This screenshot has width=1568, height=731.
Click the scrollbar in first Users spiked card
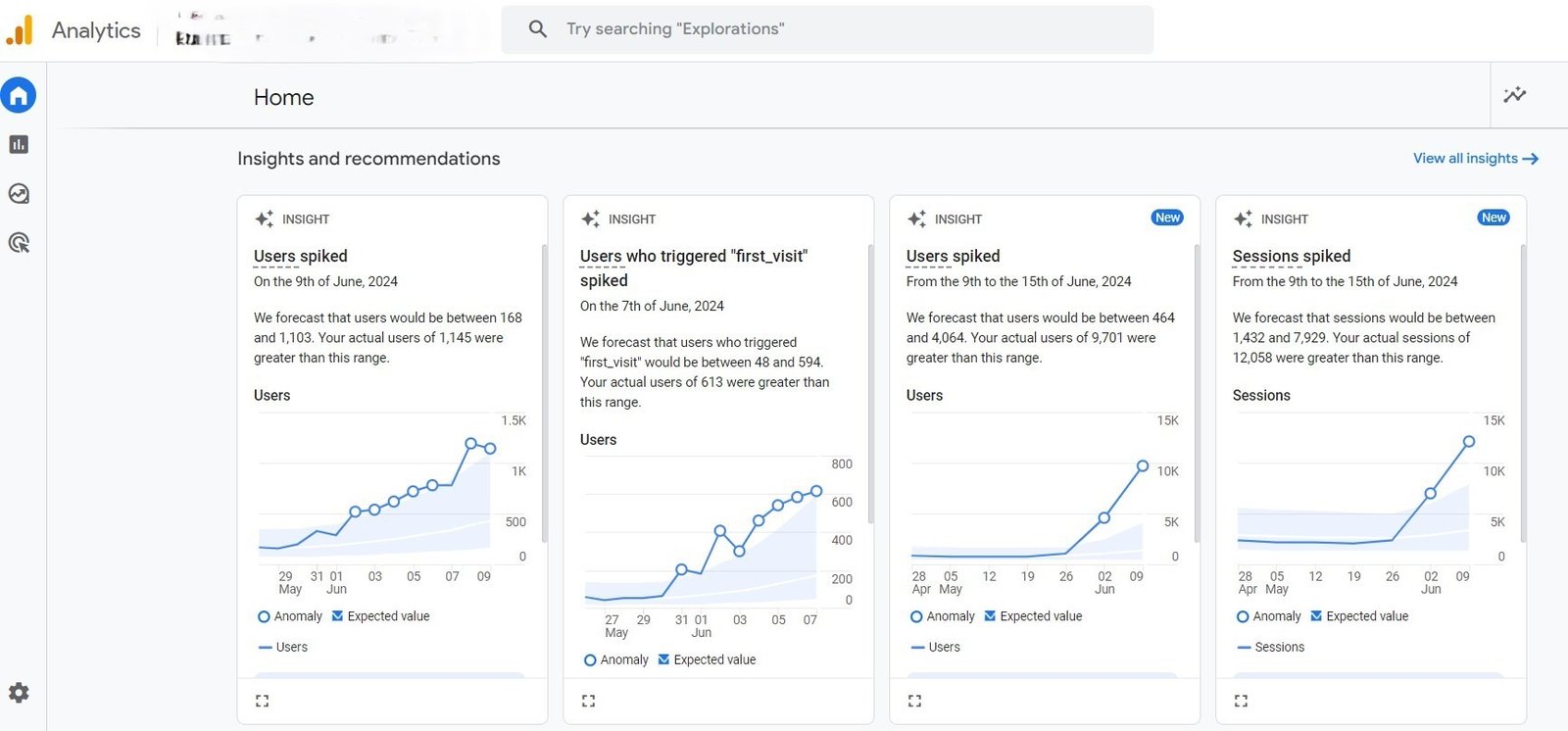(544, 392)
